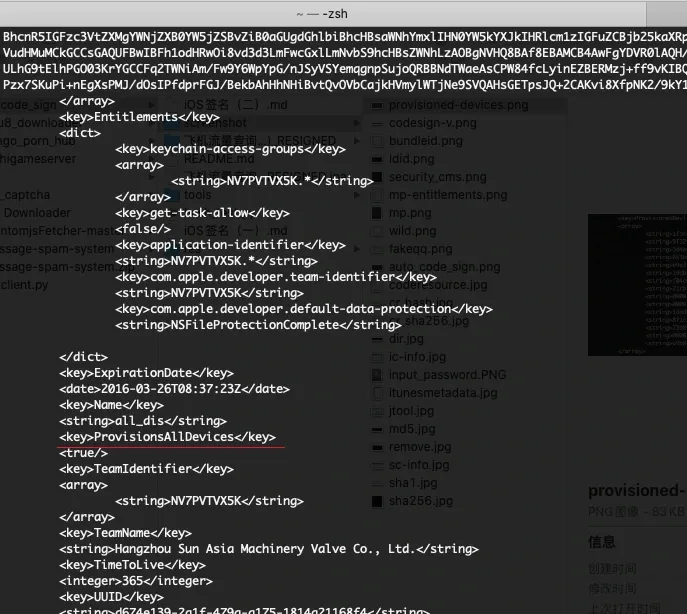Click the sc-info.jpg file icon

[x=377, y=465]
